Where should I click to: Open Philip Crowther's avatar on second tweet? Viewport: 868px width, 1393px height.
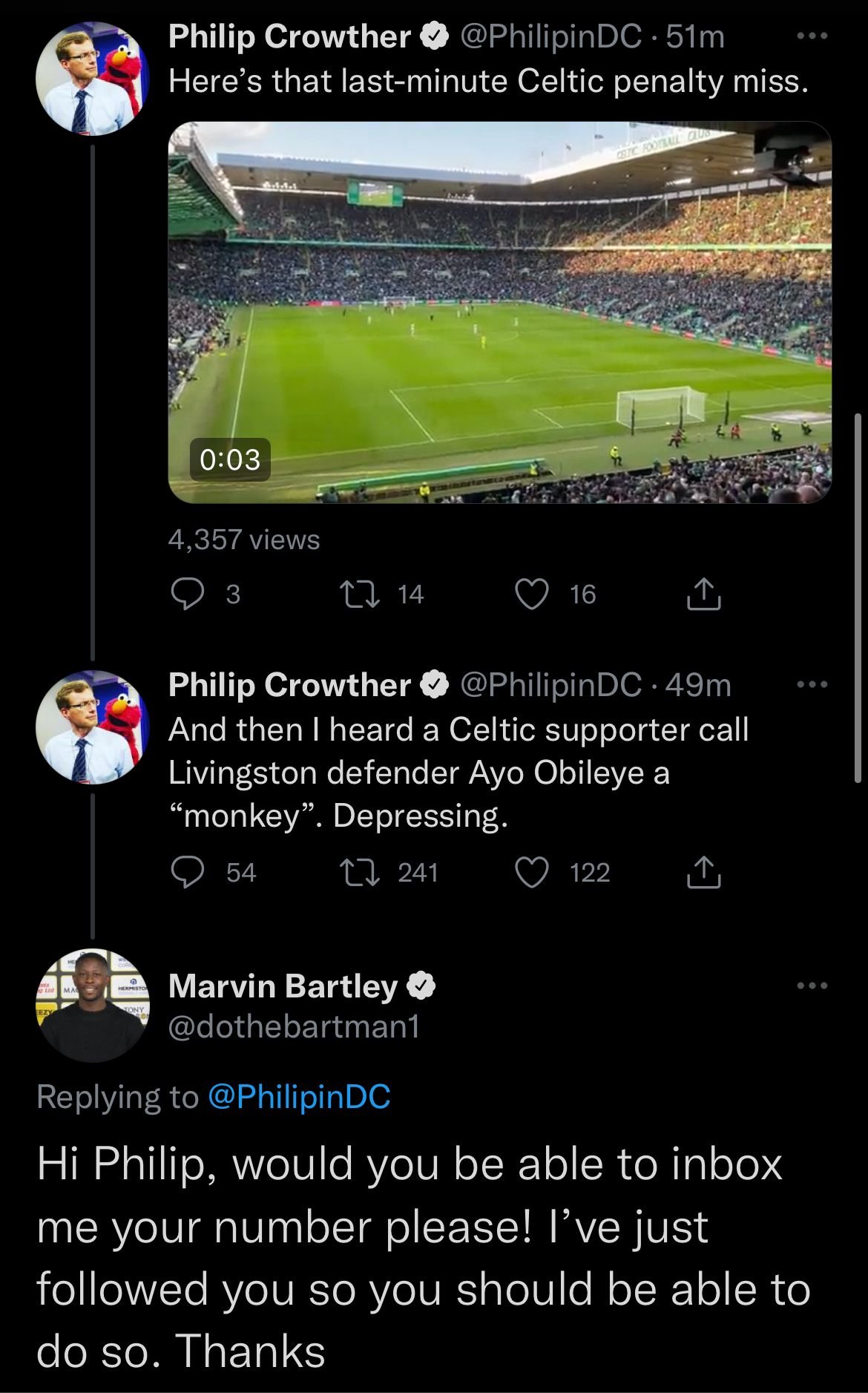93,727
